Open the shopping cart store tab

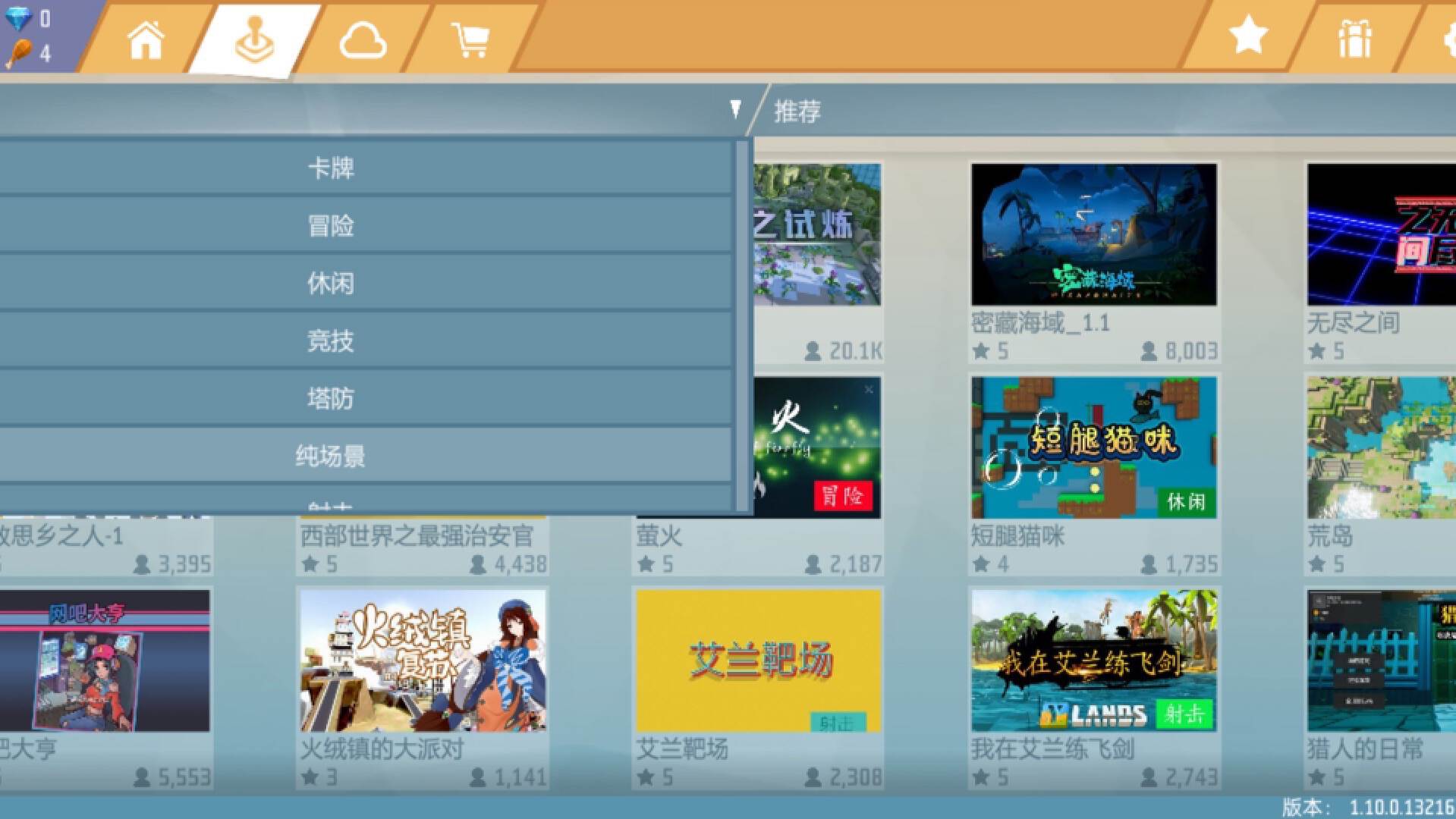click(470, 40)
